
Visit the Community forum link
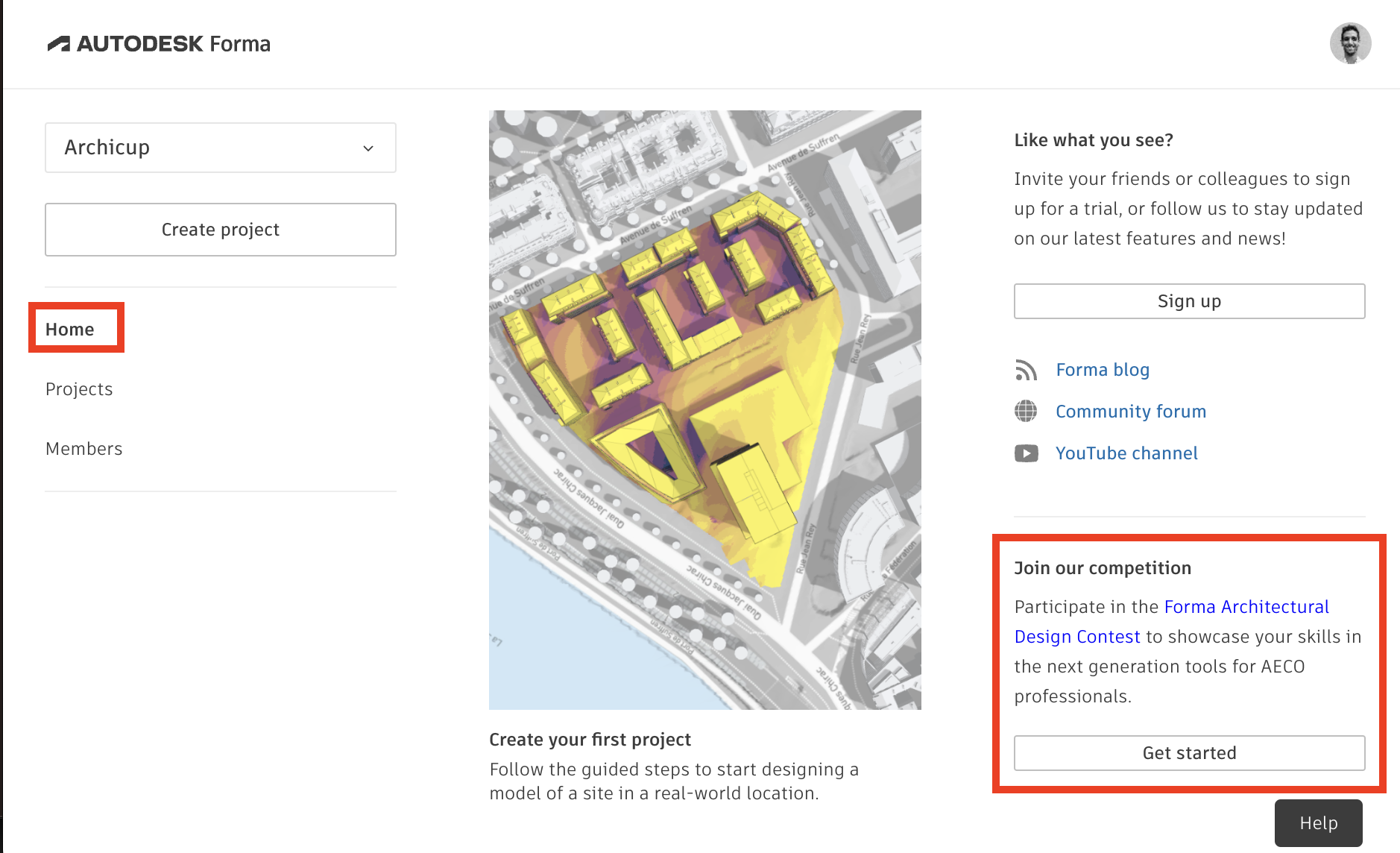click(1131, 412)
